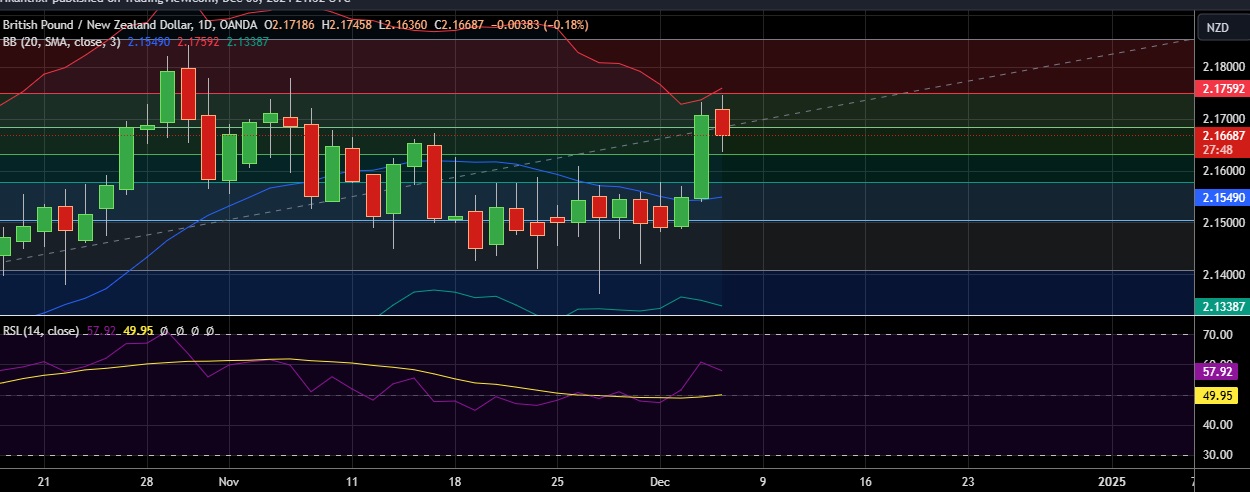Click the 9 date label on the time axis
This screenshot has width=1250, height=492.
(x=762, y=481)
